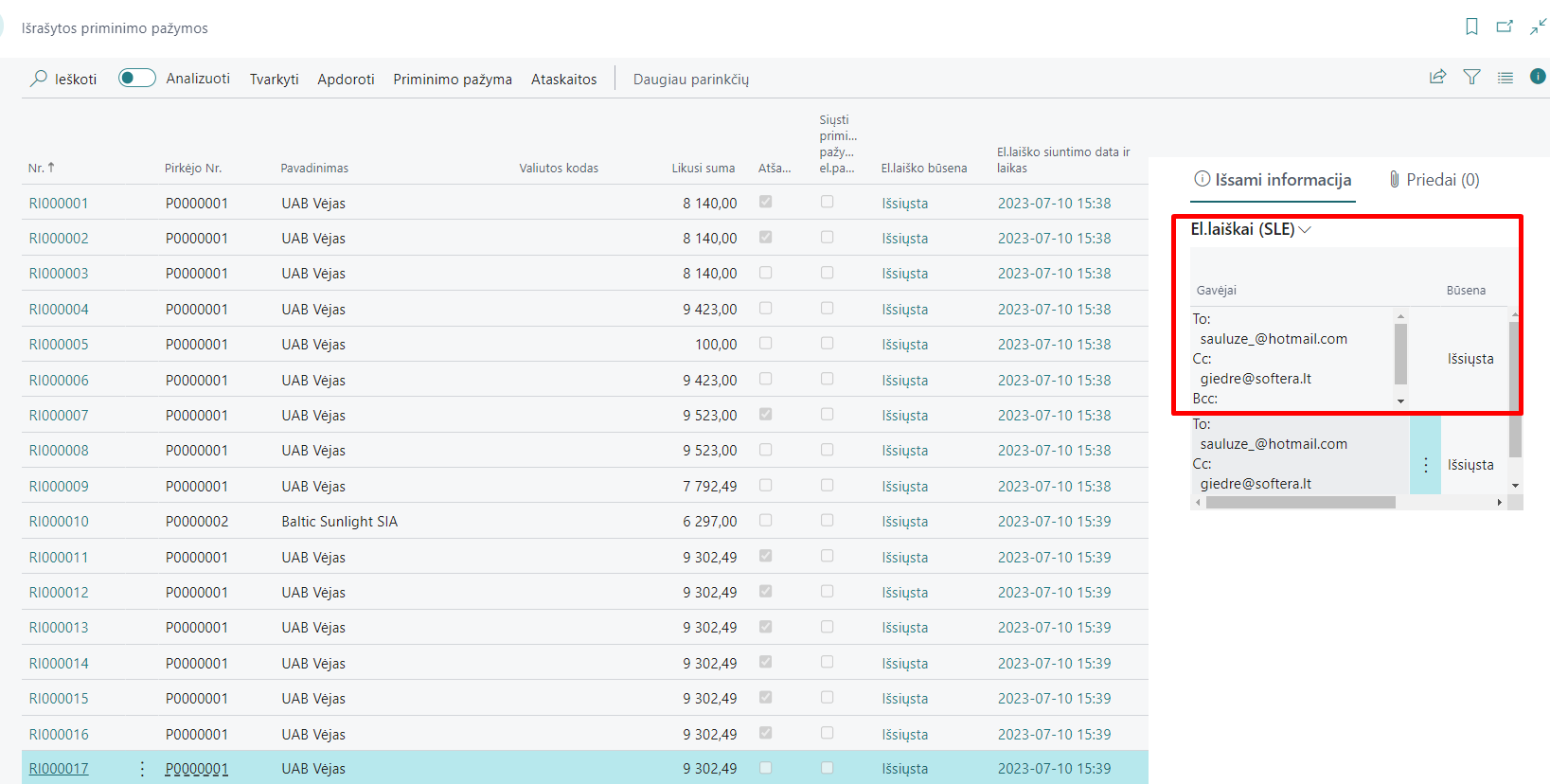Toggle Atšaukta checkbox for RI000001
The height and width of the screenshot is (784, 1550).
click(x=765, y=202)
